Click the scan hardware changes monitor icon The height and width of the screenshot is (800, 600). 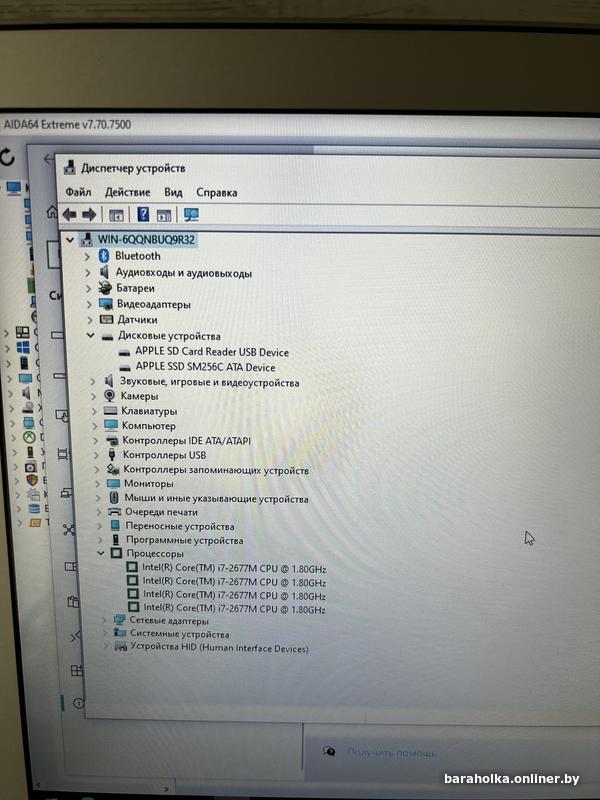[191, 215]
